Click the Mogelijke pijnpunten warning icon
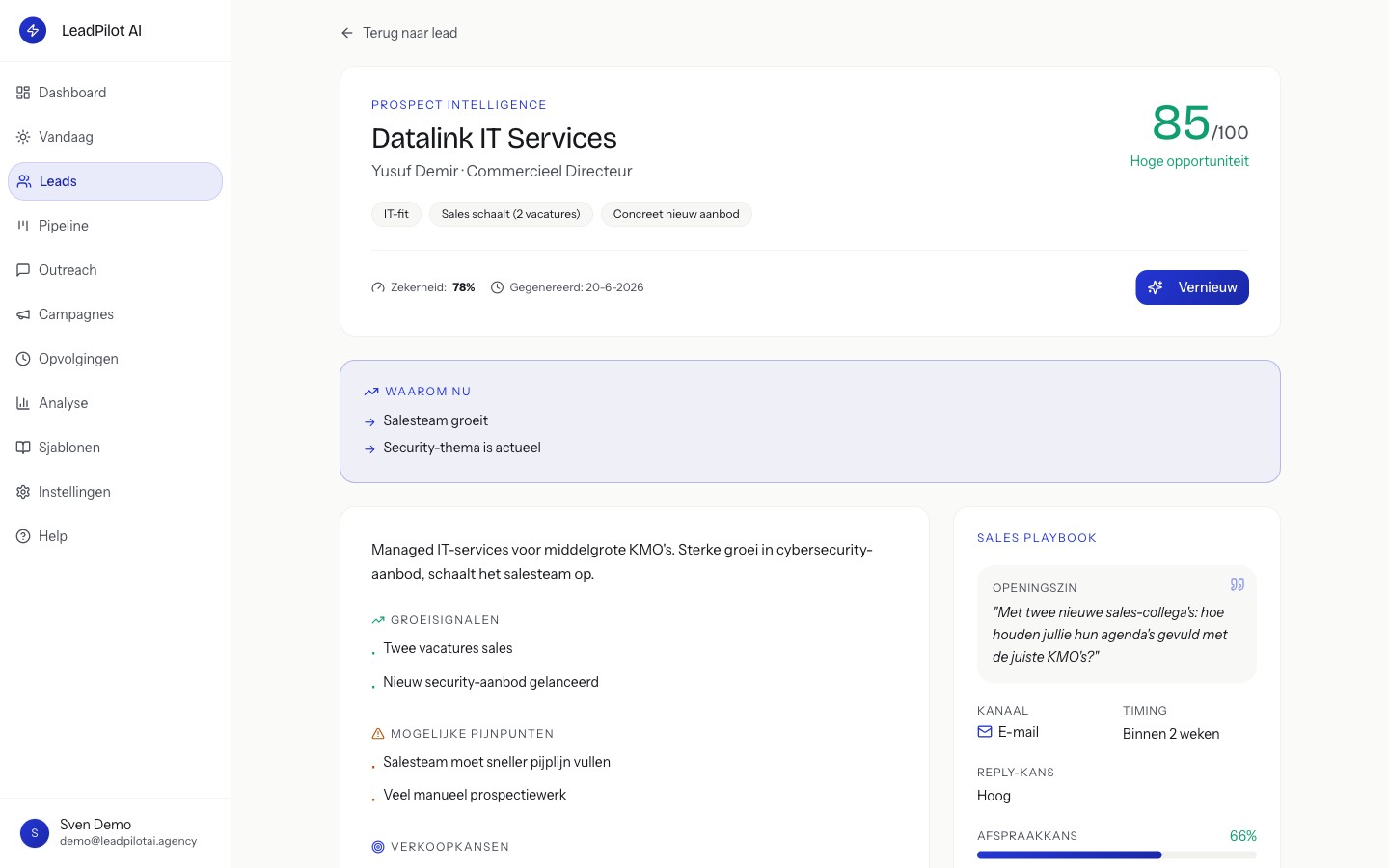Image resolution: width=1389 pixels, height=868 pixels. 378,734
